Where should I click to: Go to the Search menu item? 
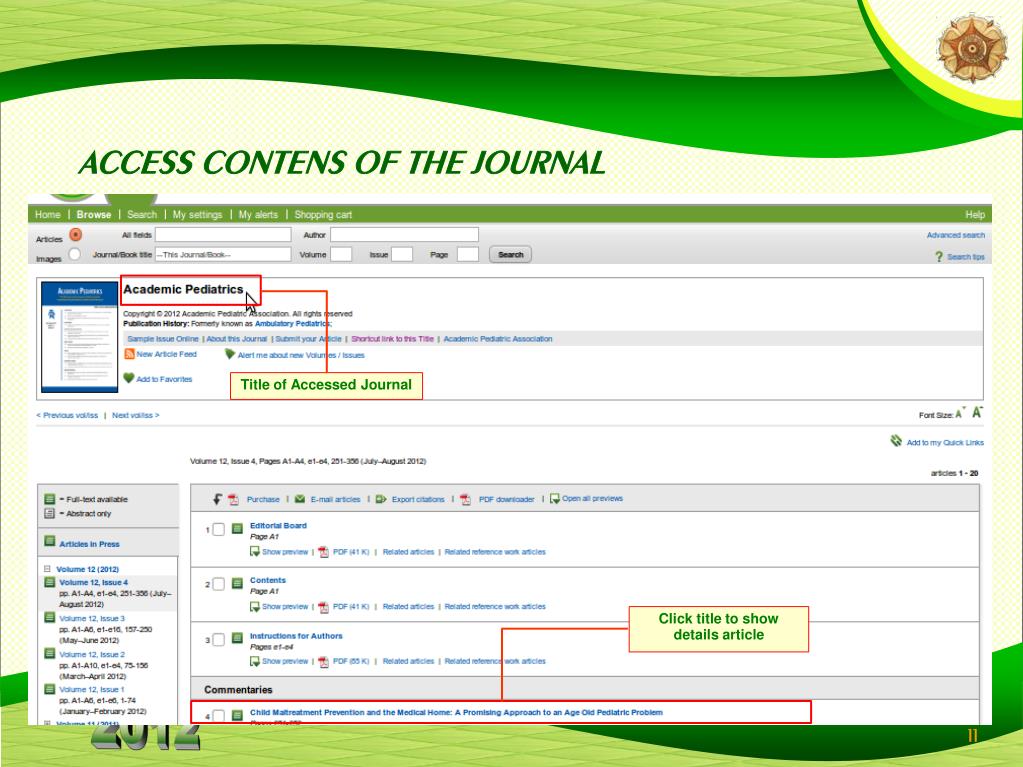[x=142, y=215]
